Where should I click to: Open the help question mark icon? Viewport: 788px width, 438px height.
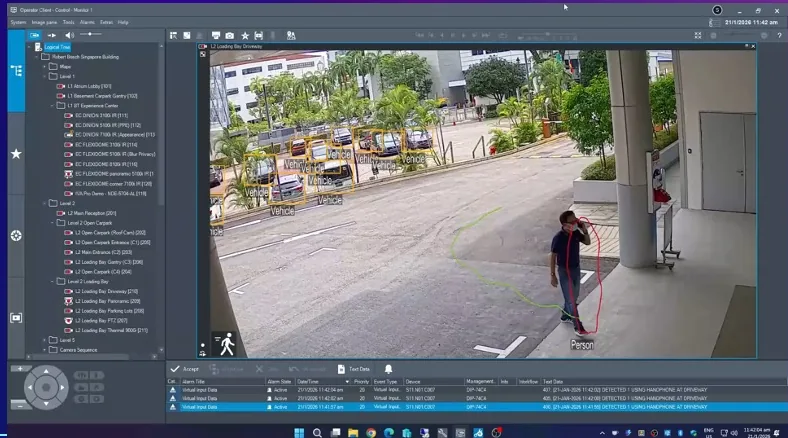tap(779, 35)
